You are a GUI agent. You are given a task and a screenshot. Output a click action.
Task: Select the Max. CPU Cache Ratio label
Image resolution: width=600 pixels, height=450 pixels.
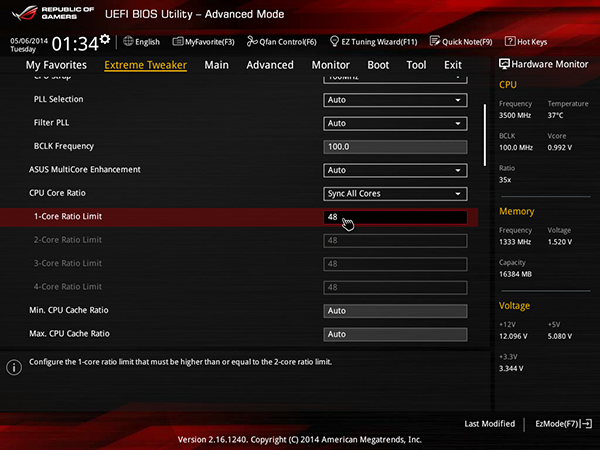pos(69,333)
